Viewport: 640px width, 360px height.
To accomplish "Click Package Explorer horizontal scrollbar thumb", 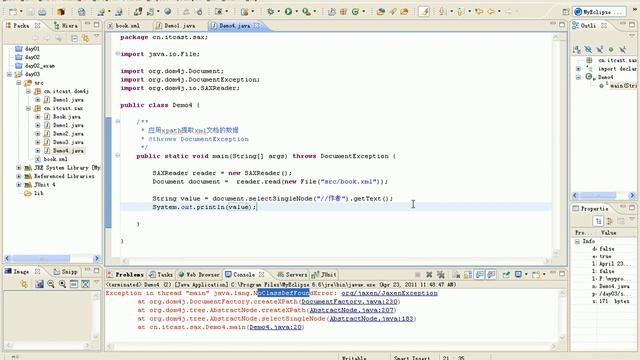I will point(41,258).
